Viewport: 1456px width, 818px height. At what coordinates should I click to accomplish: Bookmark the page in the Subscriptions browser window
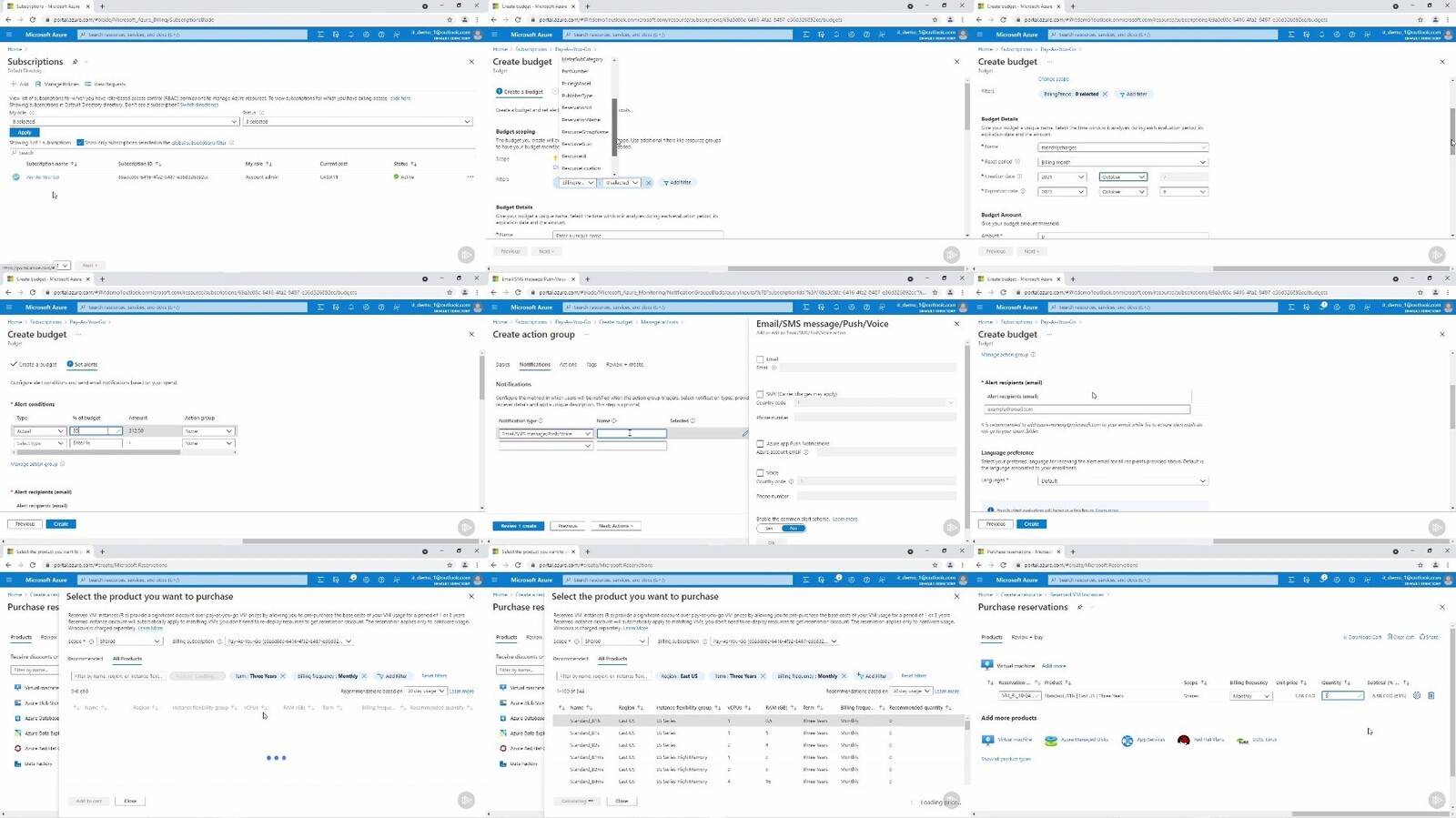coord(450,19)
